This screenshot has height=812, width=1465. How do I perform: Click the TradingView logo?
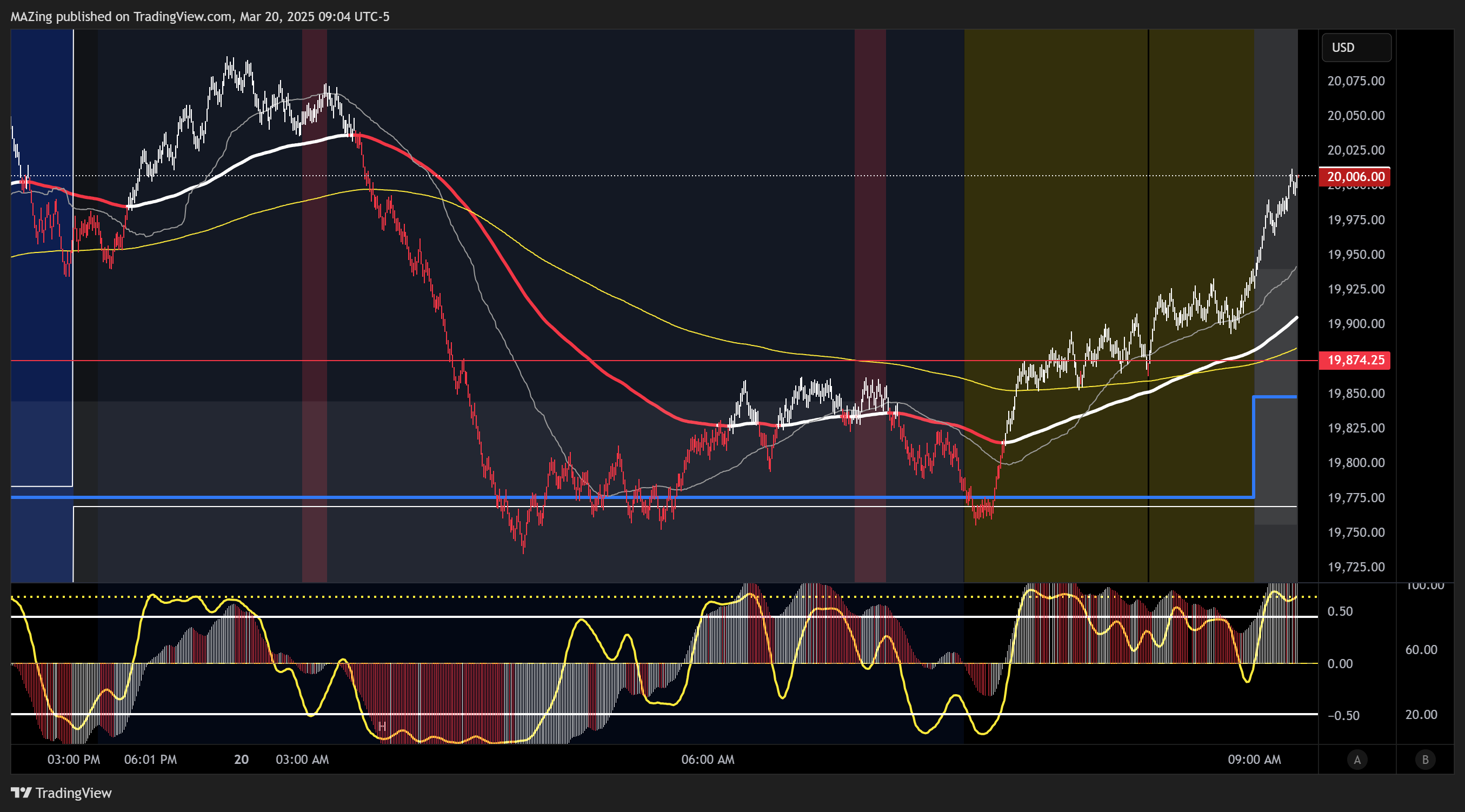pos(62,793)
